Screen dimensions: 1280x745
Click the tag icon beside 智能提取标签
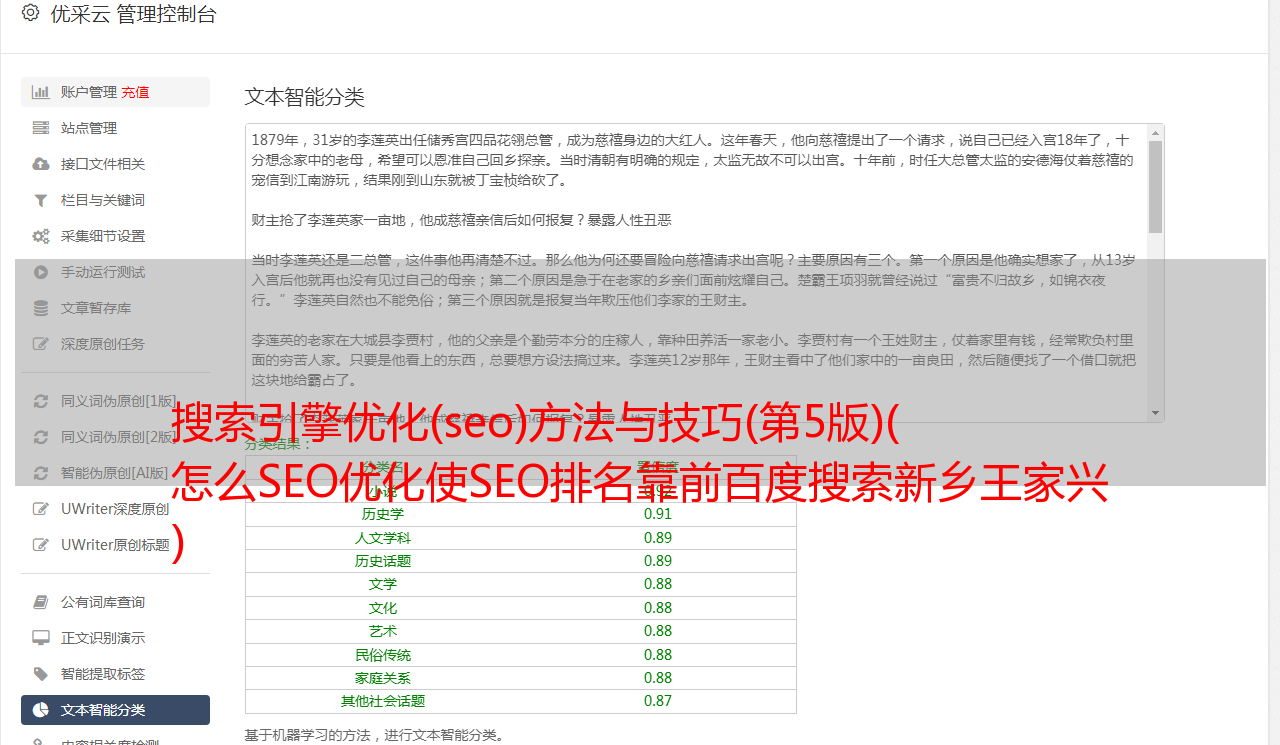click(x=41, y=674)
